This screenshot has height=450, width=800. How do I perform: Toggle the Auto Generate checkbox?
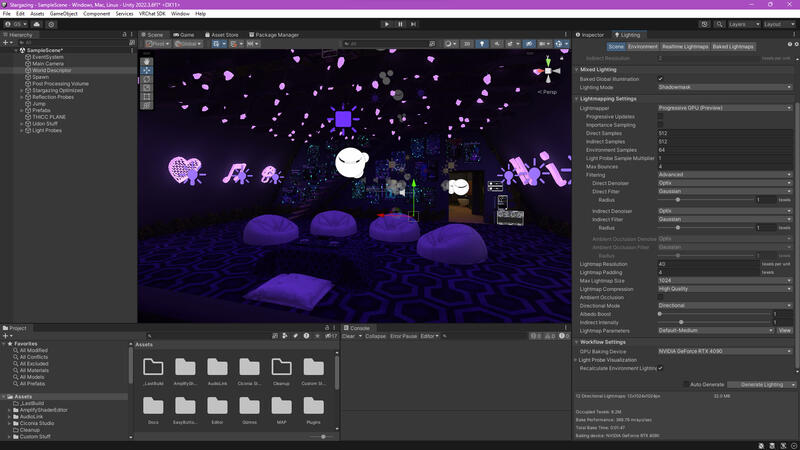tap(686, 384)
